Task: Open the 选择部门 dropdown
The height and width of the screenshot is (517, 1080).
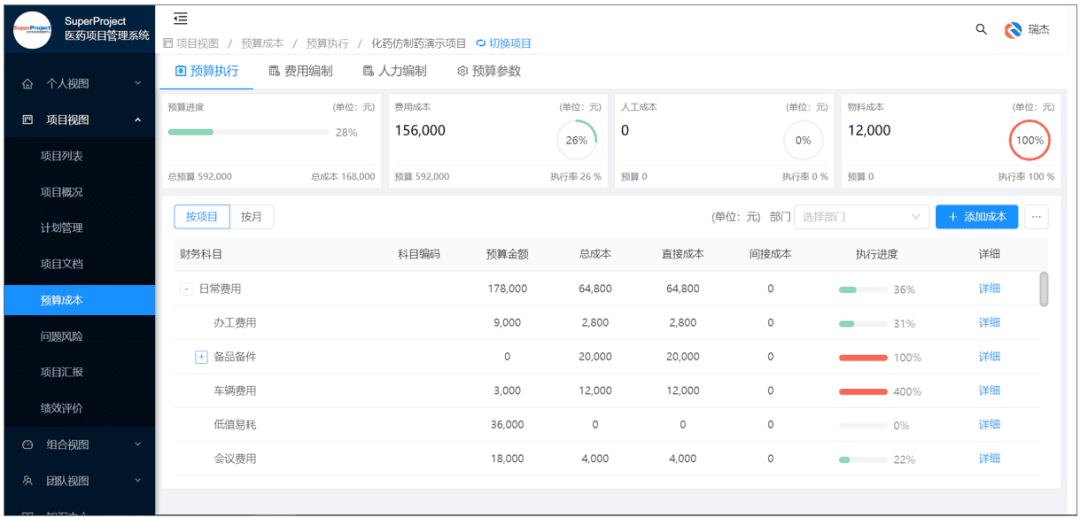Action: point(861,217)
